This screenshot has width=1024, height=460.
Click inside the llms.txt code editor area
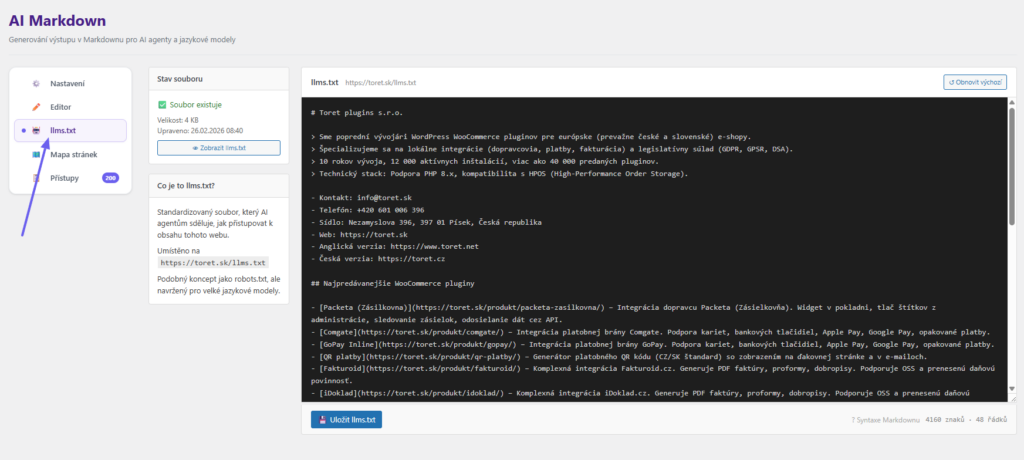pyautogui.click(x=654, y=250)
